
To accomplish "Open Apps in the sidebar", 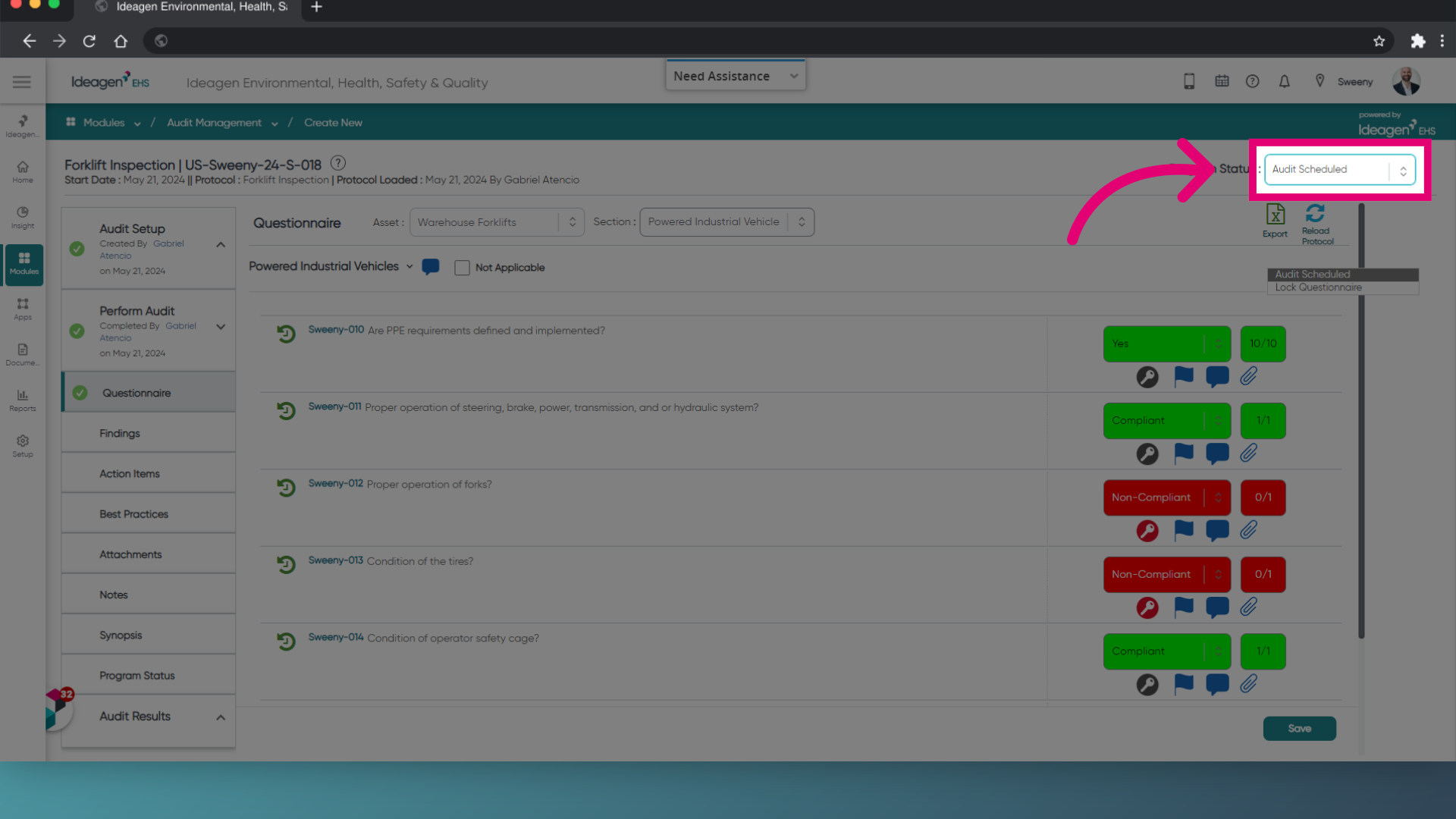I will click(23, 309).
